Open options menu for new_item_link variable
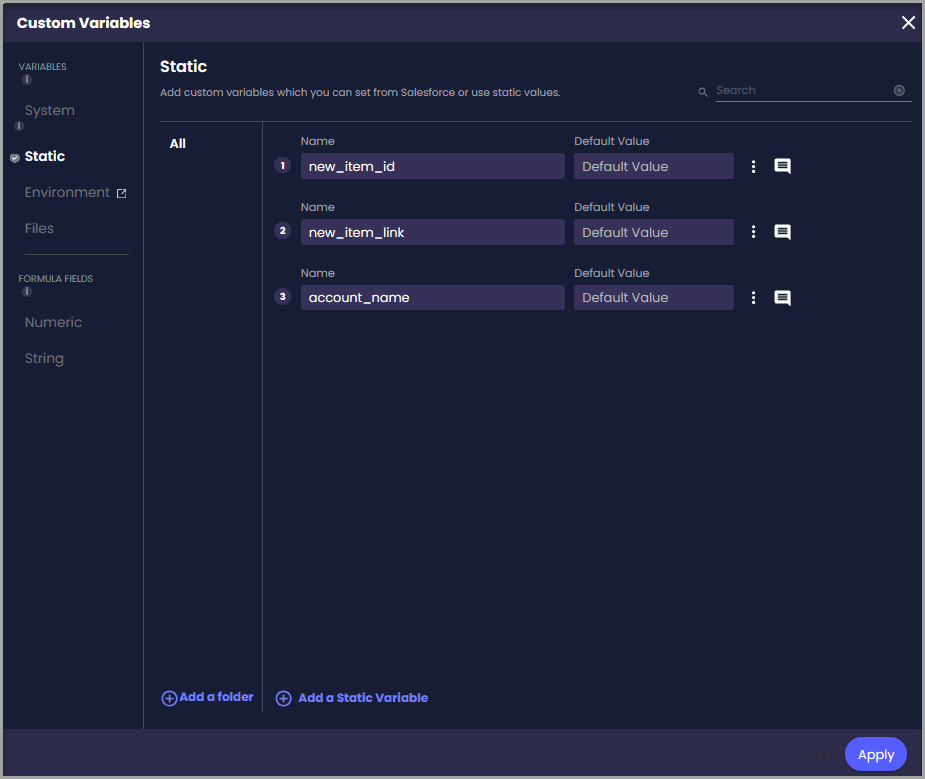The width and height of the screenshot is (925, 779). click(x=753, y=232)
